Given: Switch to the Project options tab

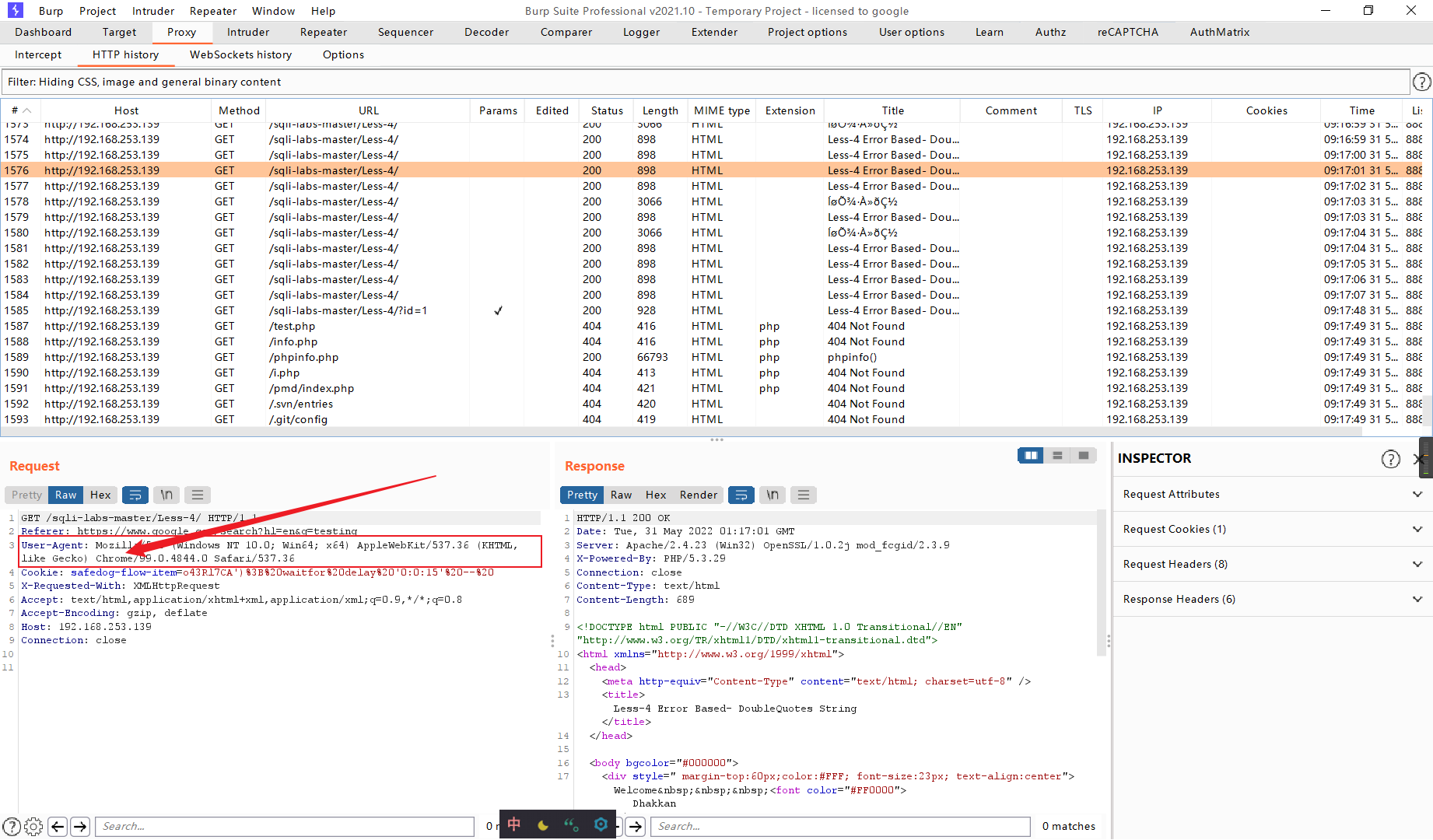Looking at the screenshot, I should pos(808,32).
